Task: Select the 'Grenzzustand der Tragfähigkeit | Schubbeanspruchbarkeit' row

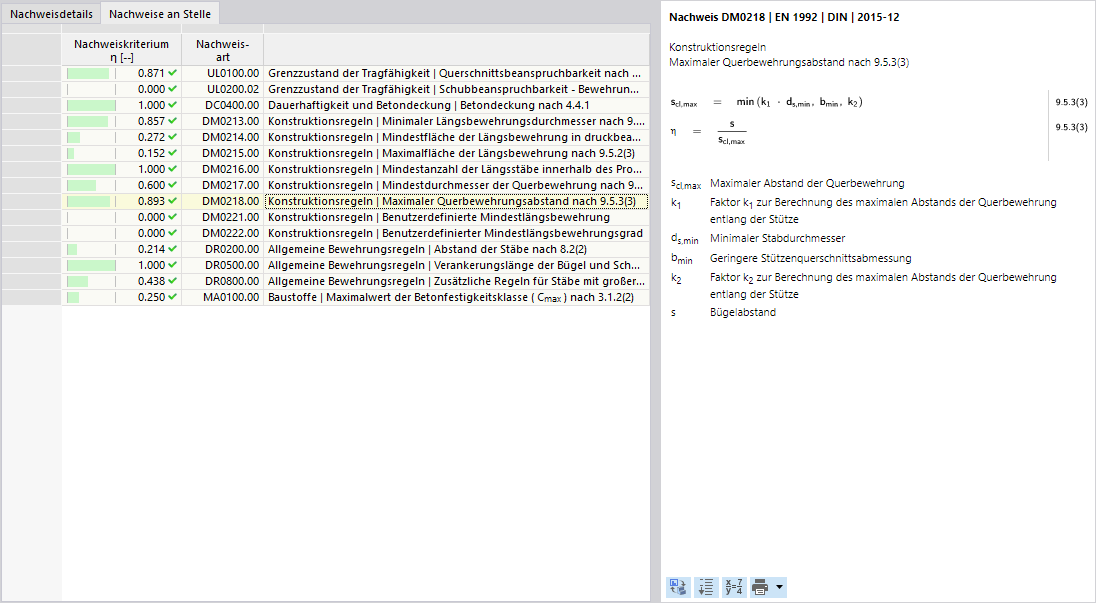Action: pos(454,89)
